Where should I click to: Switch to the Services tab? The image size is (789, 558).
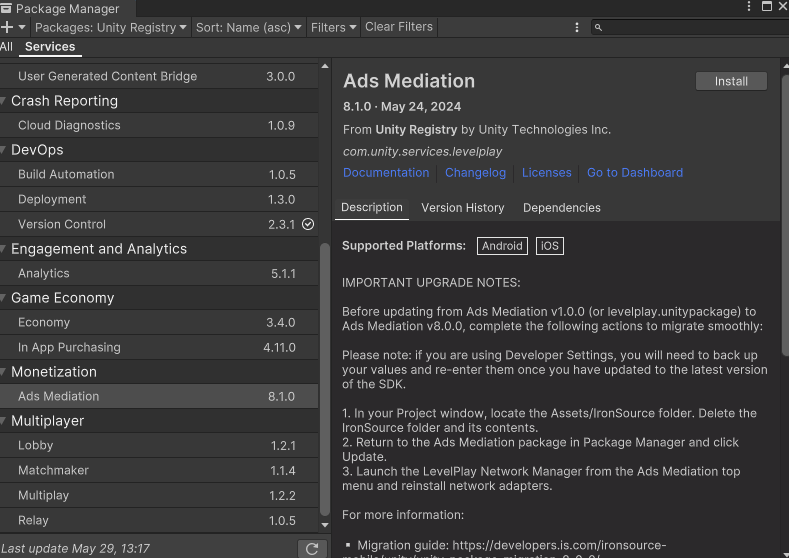tap(50, 47)
